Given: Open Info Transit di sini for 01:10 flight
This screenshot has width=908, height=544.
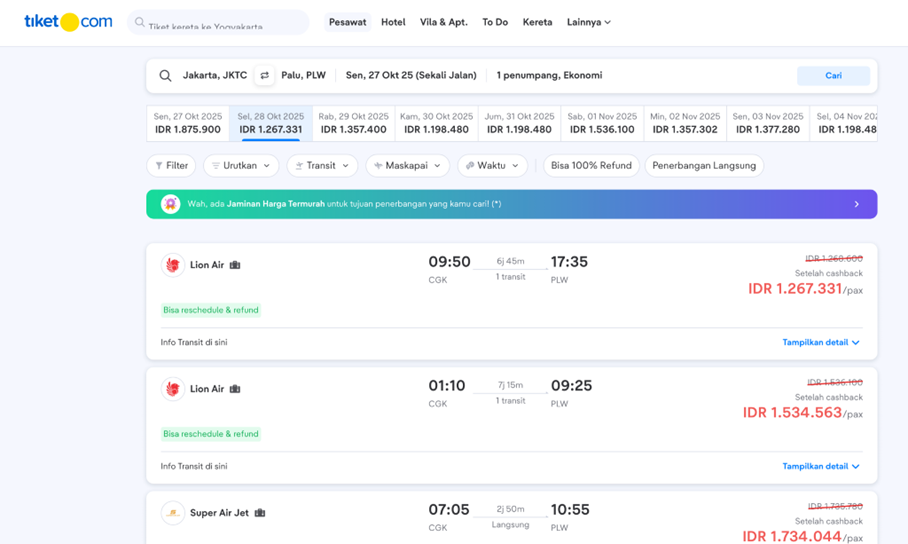Looking at the screenshot, I should (194, 466).
